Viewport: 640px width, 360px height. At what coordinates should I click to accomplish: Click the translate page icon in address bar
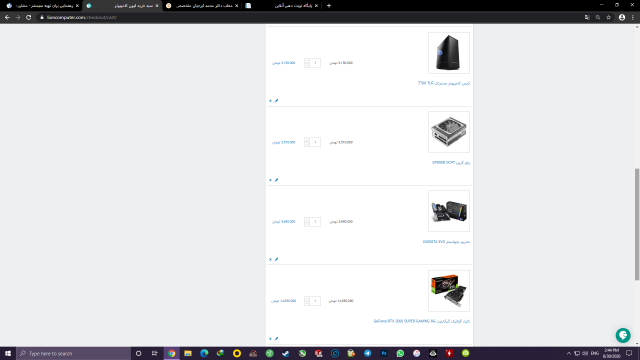[x=587, y=17]
